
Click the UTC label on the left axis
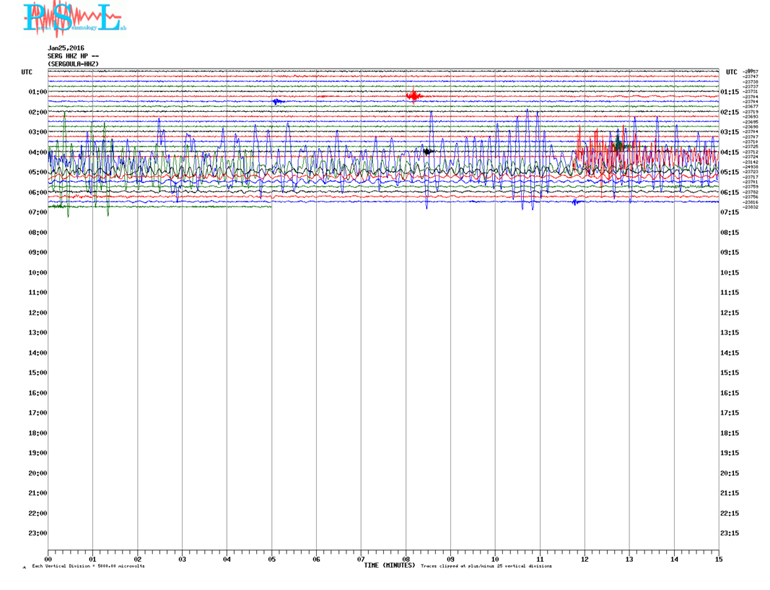[27, 72]
